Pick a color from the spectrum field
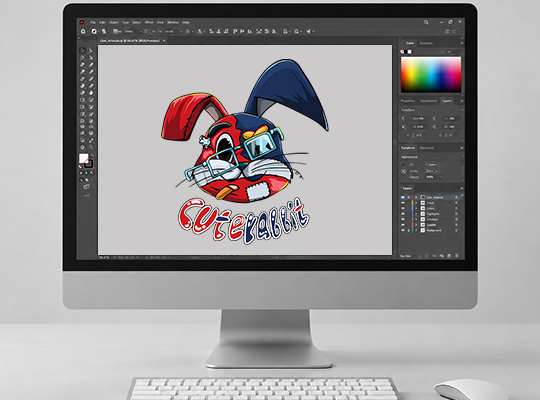The width and height of the screenshot is (540, 400). tap(431, 74)
